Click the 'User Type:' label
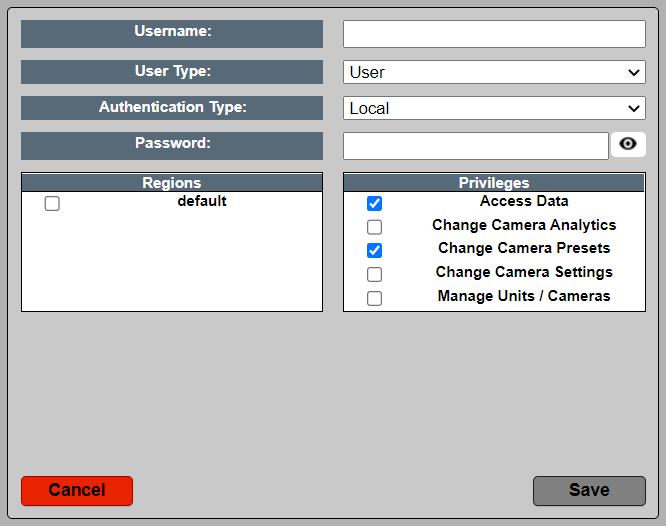 (172, 71)
